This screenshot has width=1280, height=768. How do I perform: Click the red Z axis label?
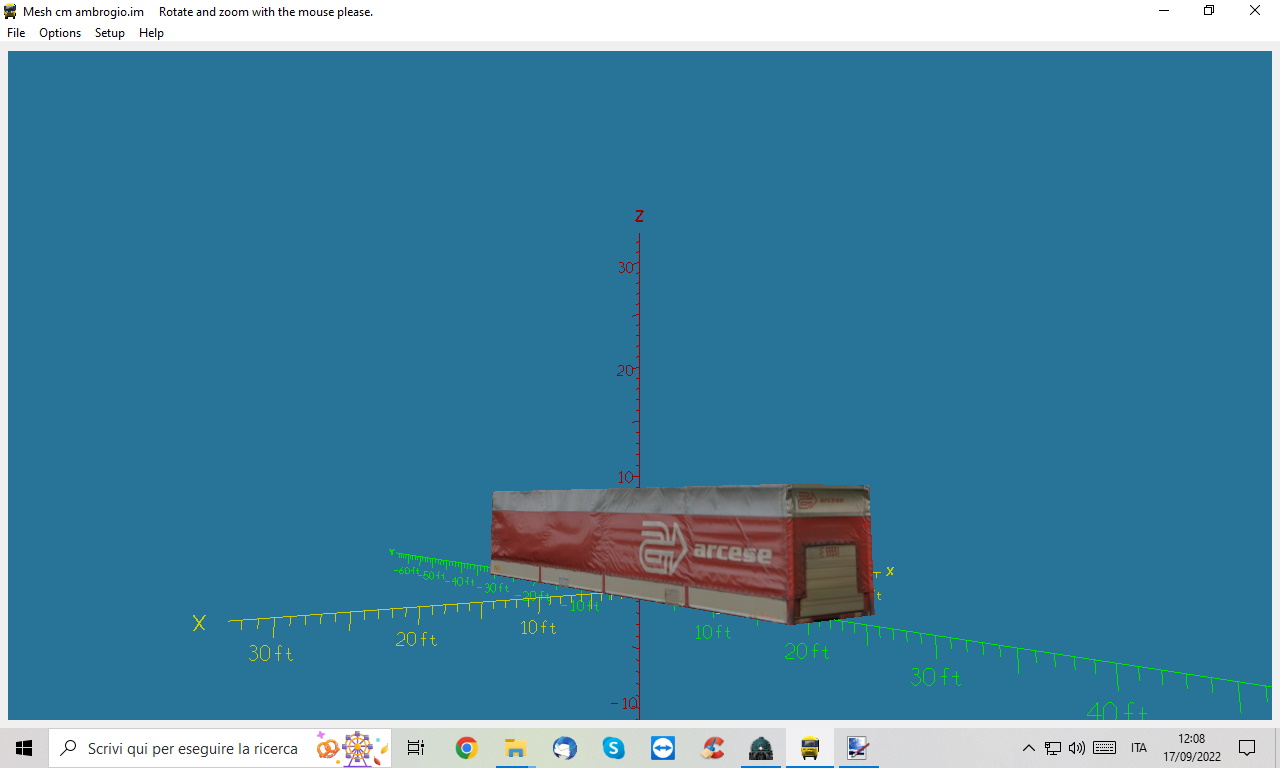click(x=639, y=216)
